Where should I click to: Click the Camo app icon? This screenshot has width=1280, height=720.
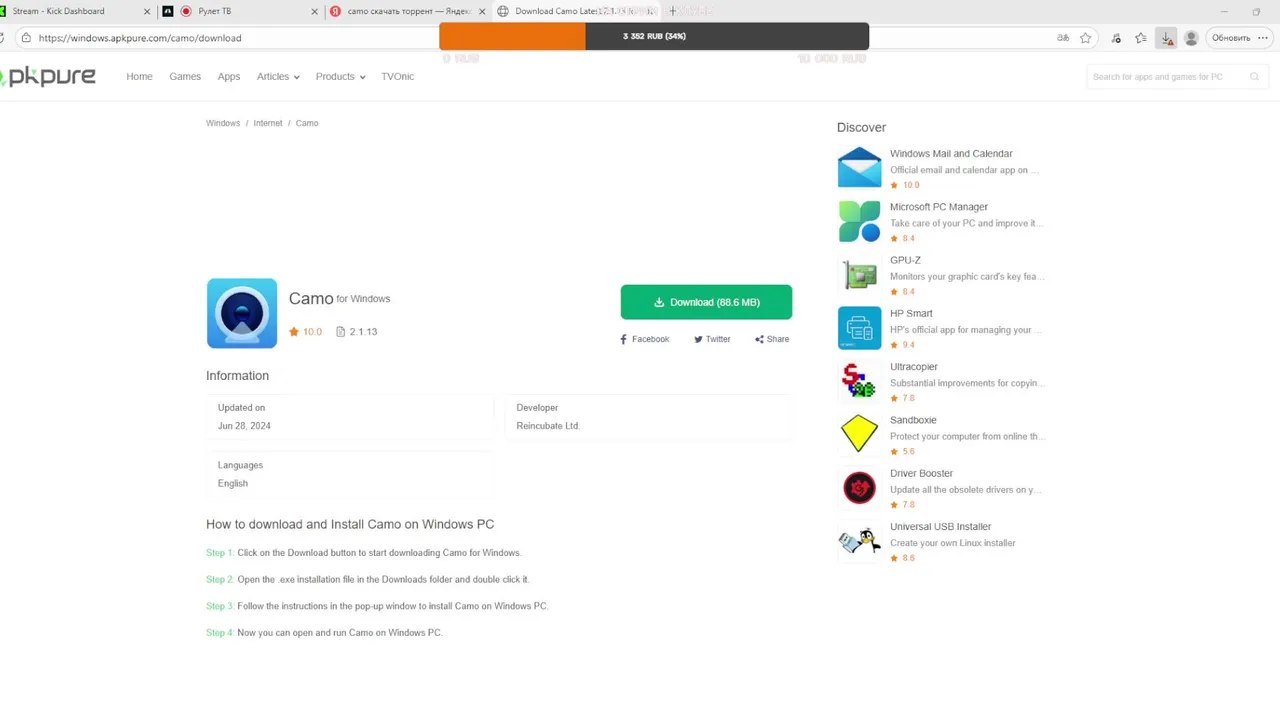(x=242, y=314)
